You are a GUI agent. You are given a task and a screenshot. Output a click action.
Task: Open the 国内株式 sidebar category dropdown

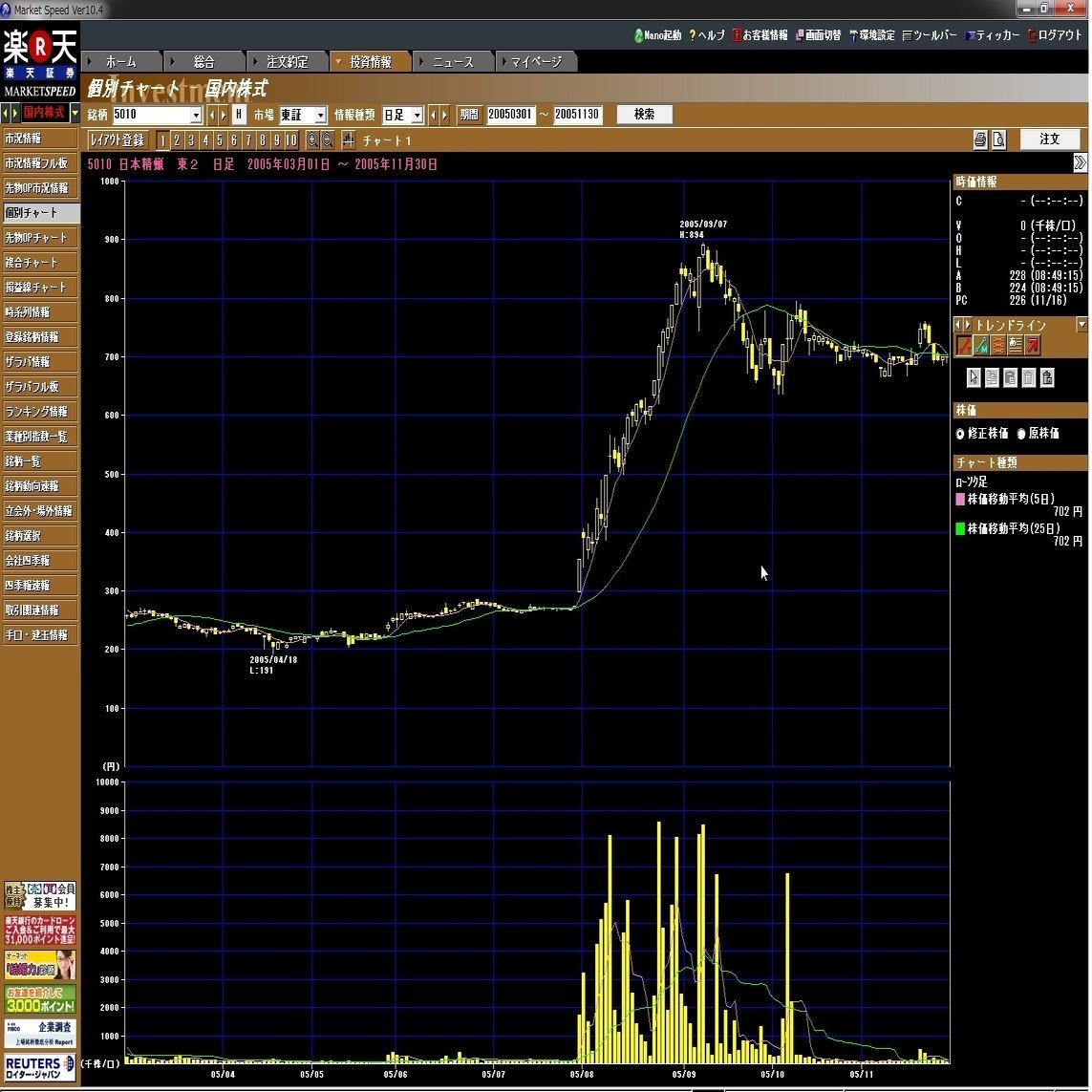pyautogui.click(x=75, y=112)
